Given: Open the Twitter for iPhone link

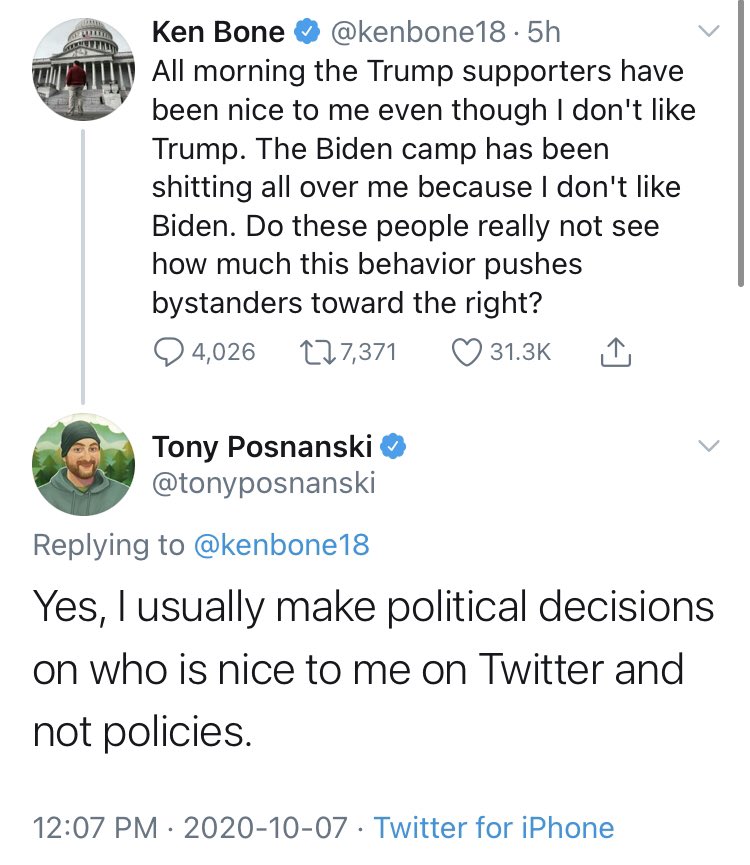Looking at the screenshot, I should [493, 828].
